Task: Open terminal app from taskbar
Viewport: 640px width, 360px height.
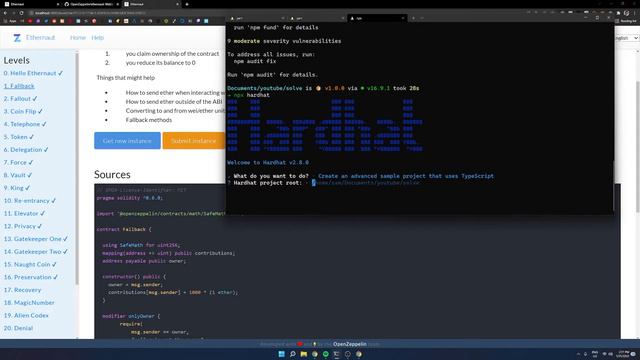Action: [x=336, y=354]
